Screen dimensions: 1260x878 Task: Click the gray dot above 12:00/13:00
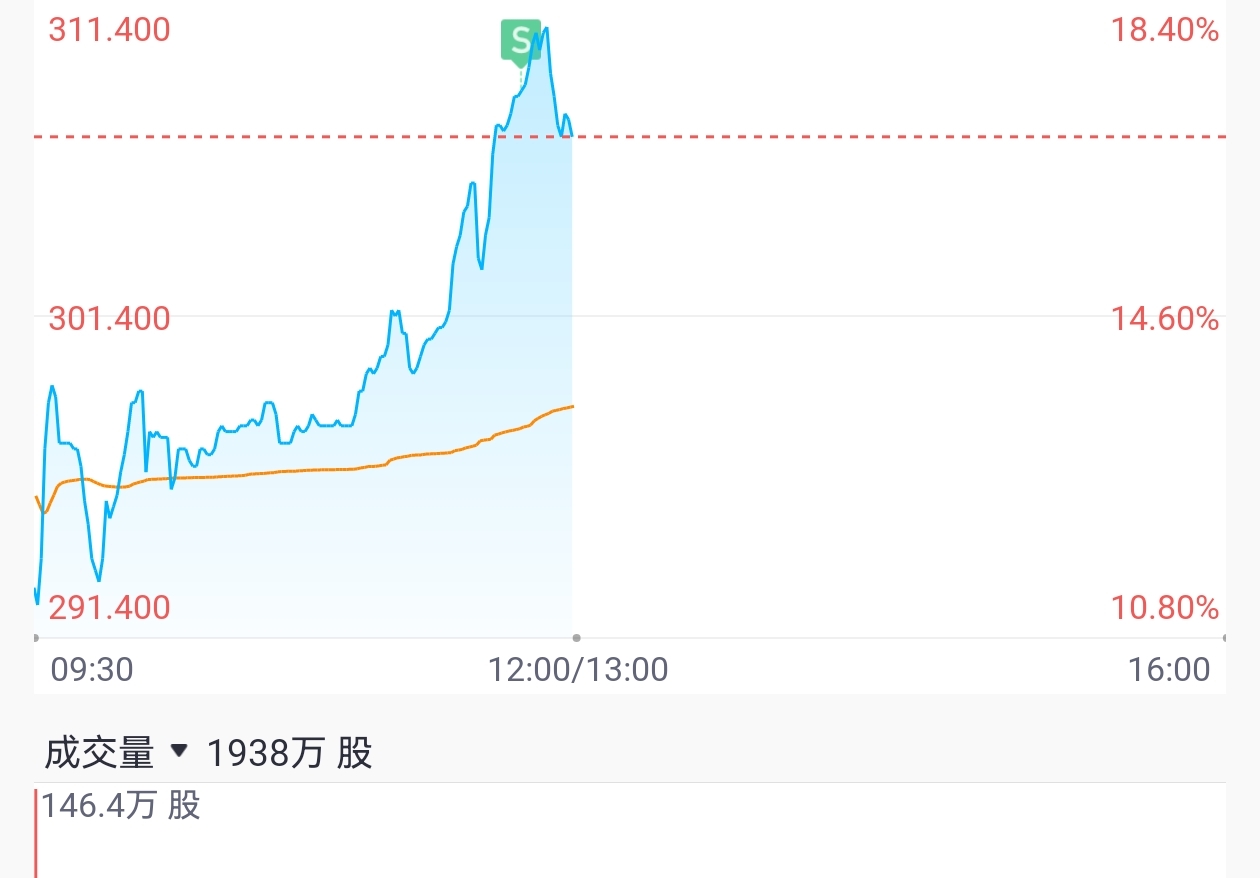pyautogui.click(x=576, y=637)
